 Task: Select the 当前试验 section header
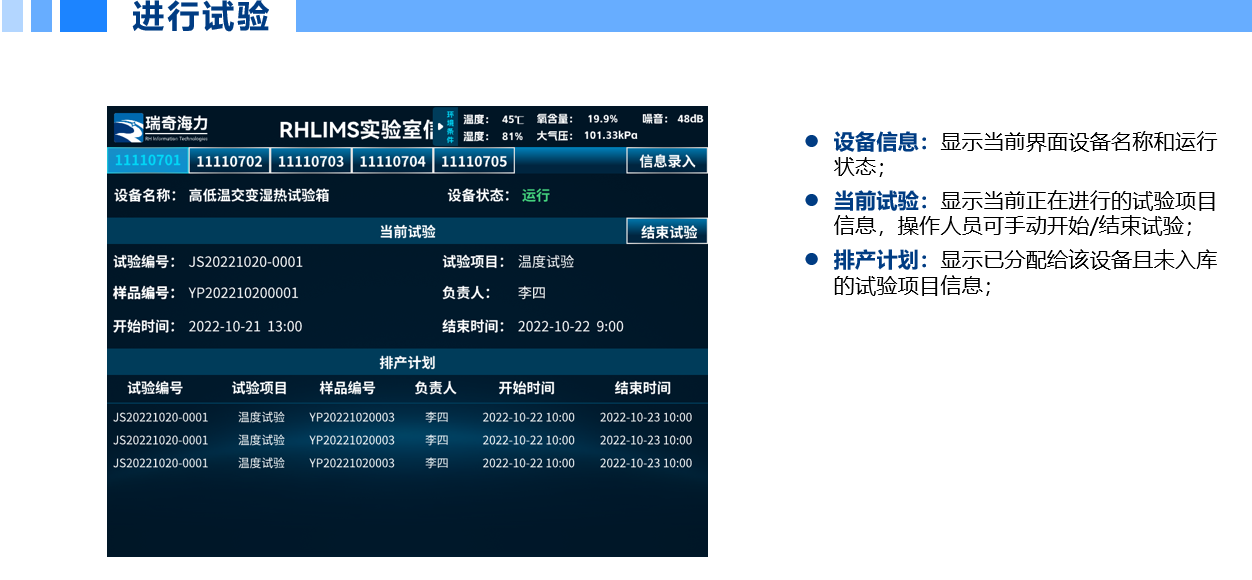(x=407, y=232)
